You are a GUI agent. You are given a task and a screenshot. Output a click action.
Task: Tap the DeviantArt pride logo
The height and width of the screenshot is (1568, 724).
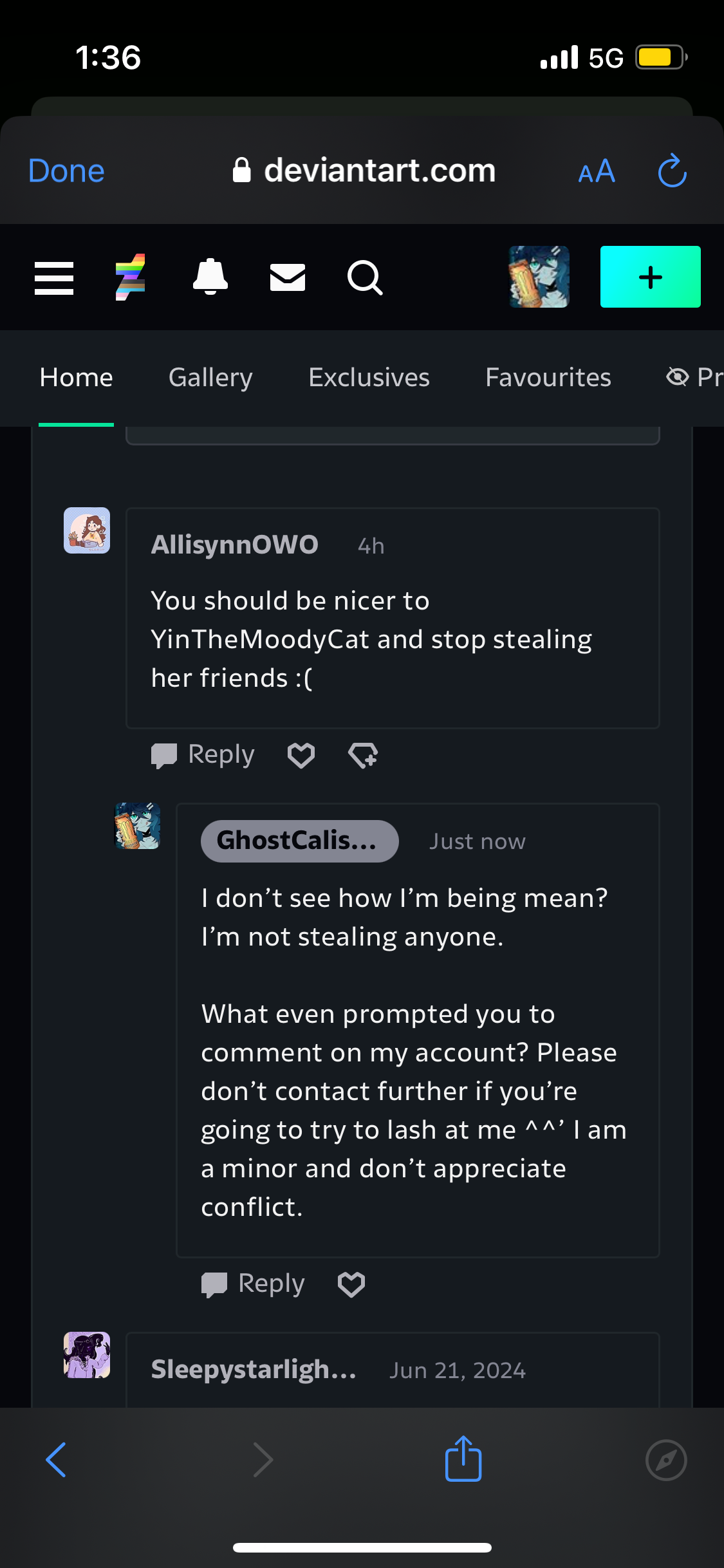point(131,277)
